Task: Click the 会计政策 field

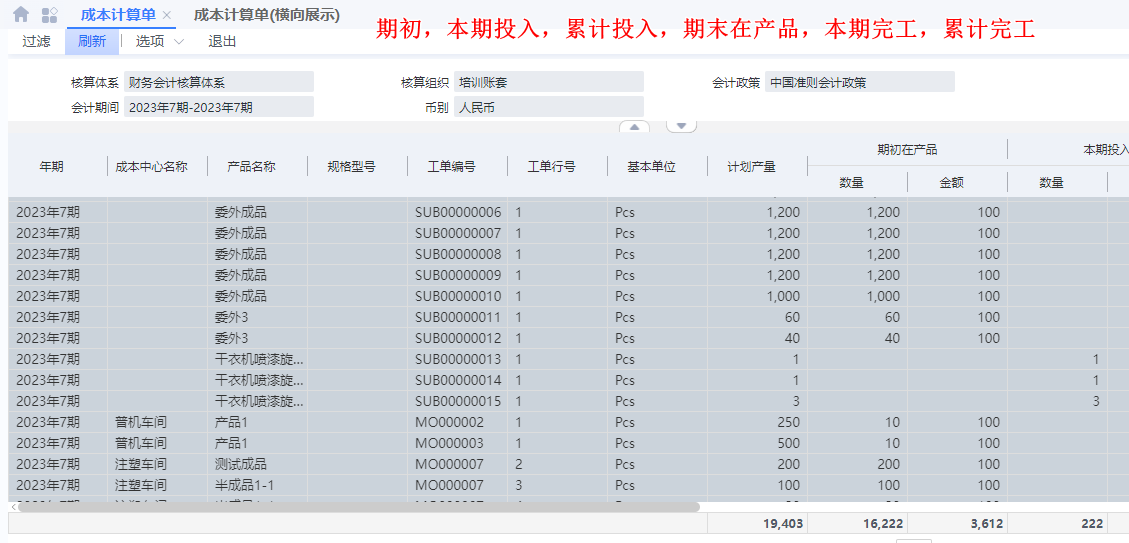Action: click(859, 82)
